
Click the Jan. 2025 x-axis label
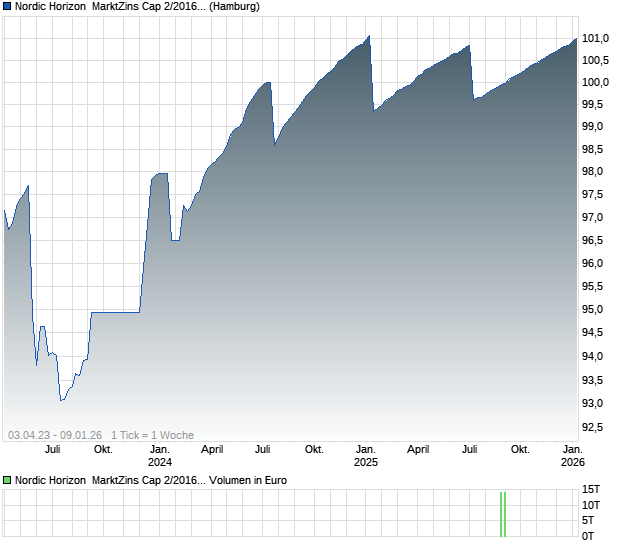pyautogui.click(x=366, y=456)
